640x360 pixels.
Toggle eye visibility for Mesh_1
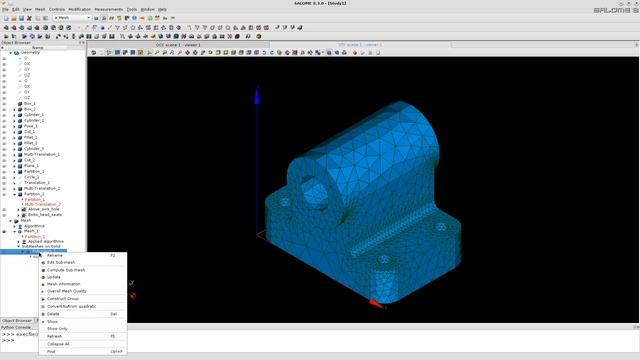pyautogui.click(x=4, y=231)
